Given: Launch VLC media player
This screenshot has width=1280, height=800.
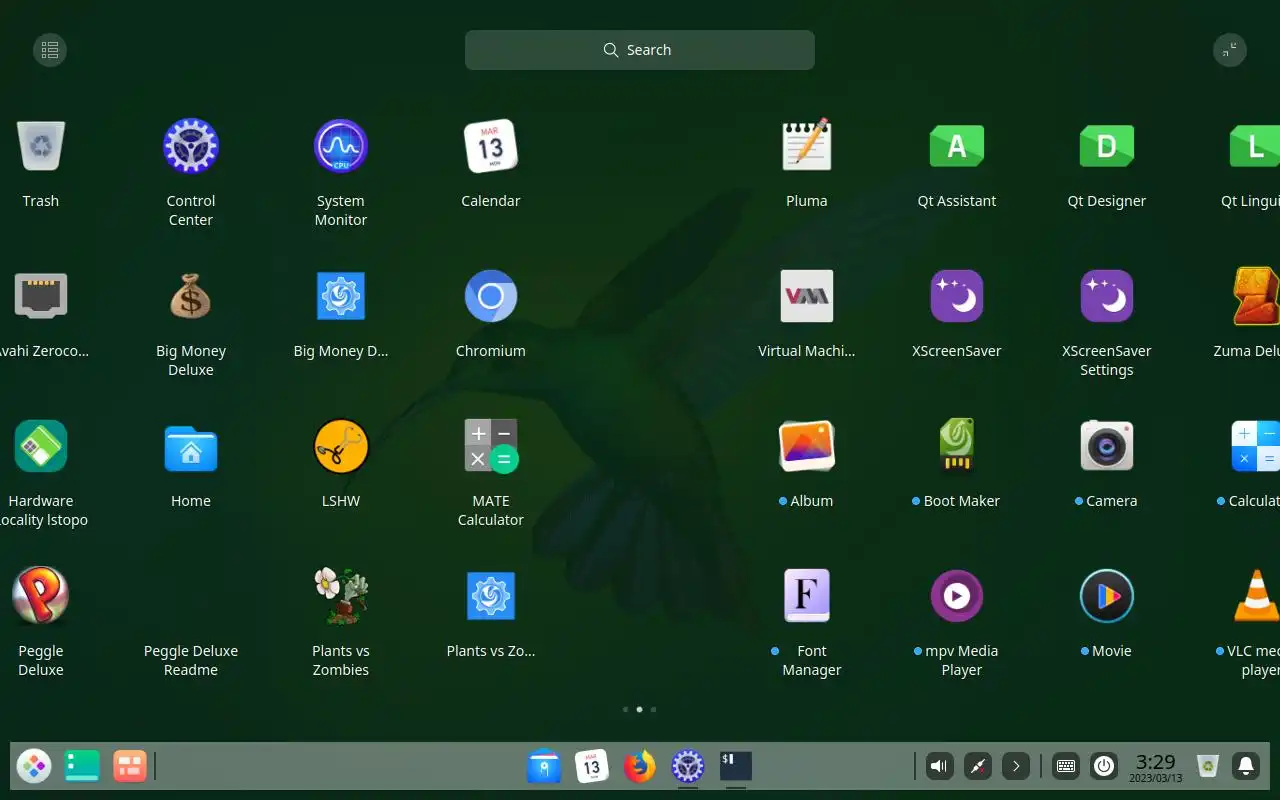Looking at the screenshot, I should click(1256, 596).
